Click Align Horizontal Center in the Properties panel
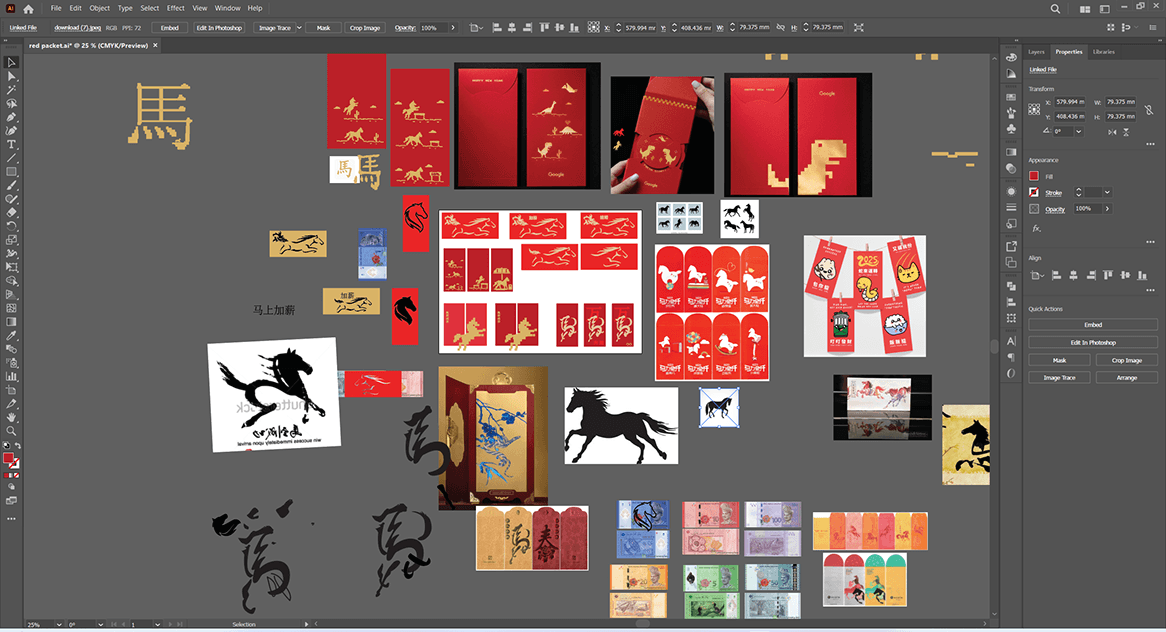 pos(1074,275)
